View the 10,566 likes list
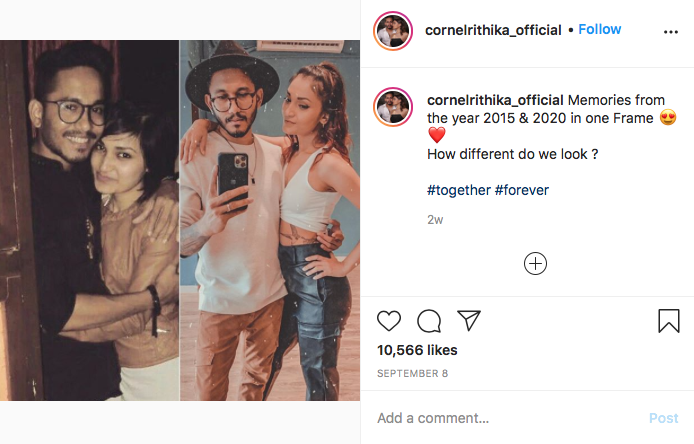694x444 pixels. tap(417, 350)
